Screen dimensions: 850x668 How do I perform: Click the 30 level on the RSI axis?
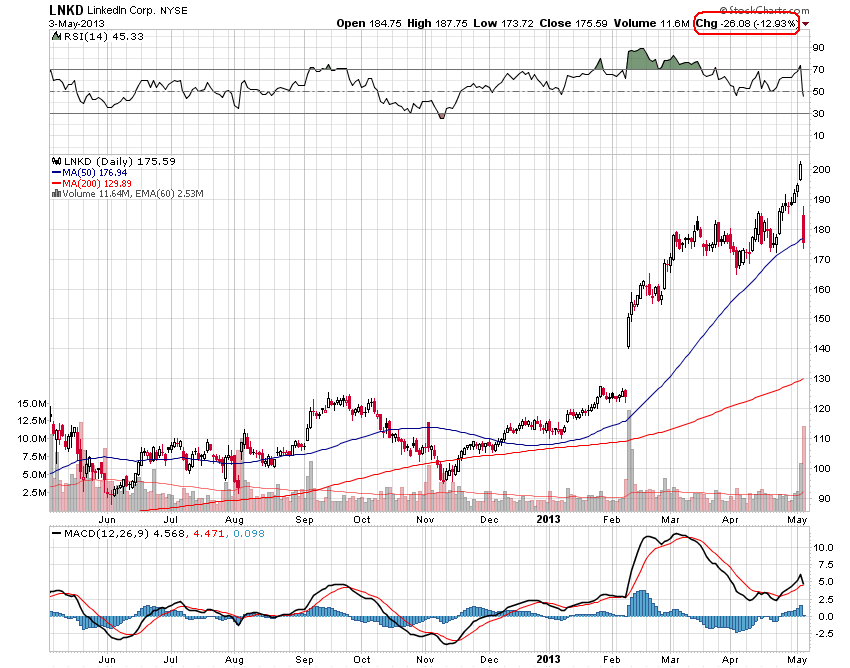tap(818, 114)
